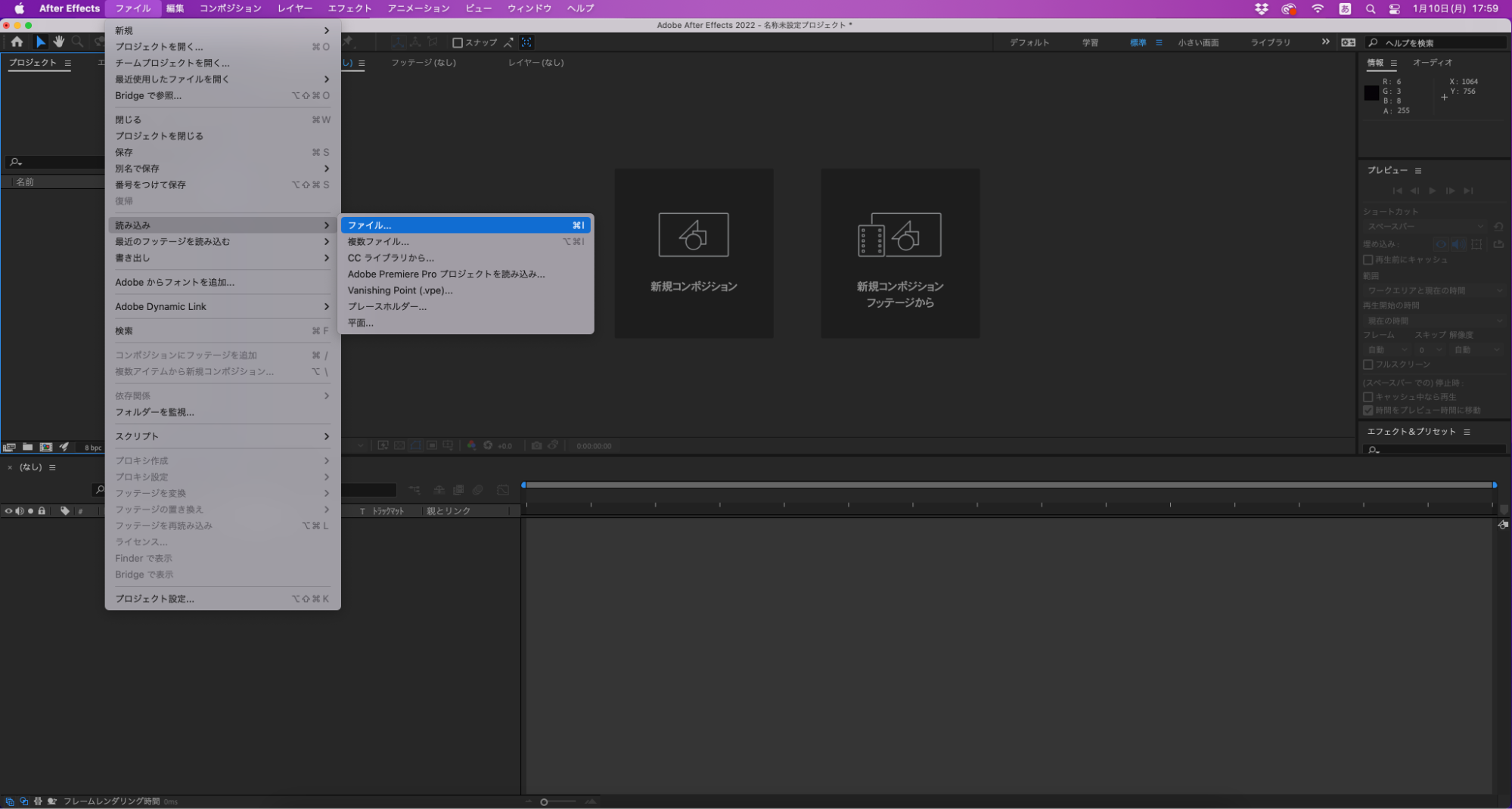Switch to 小さい画面 workspace
Viewport: 1512px width, 809px height.
point(1198,43)
